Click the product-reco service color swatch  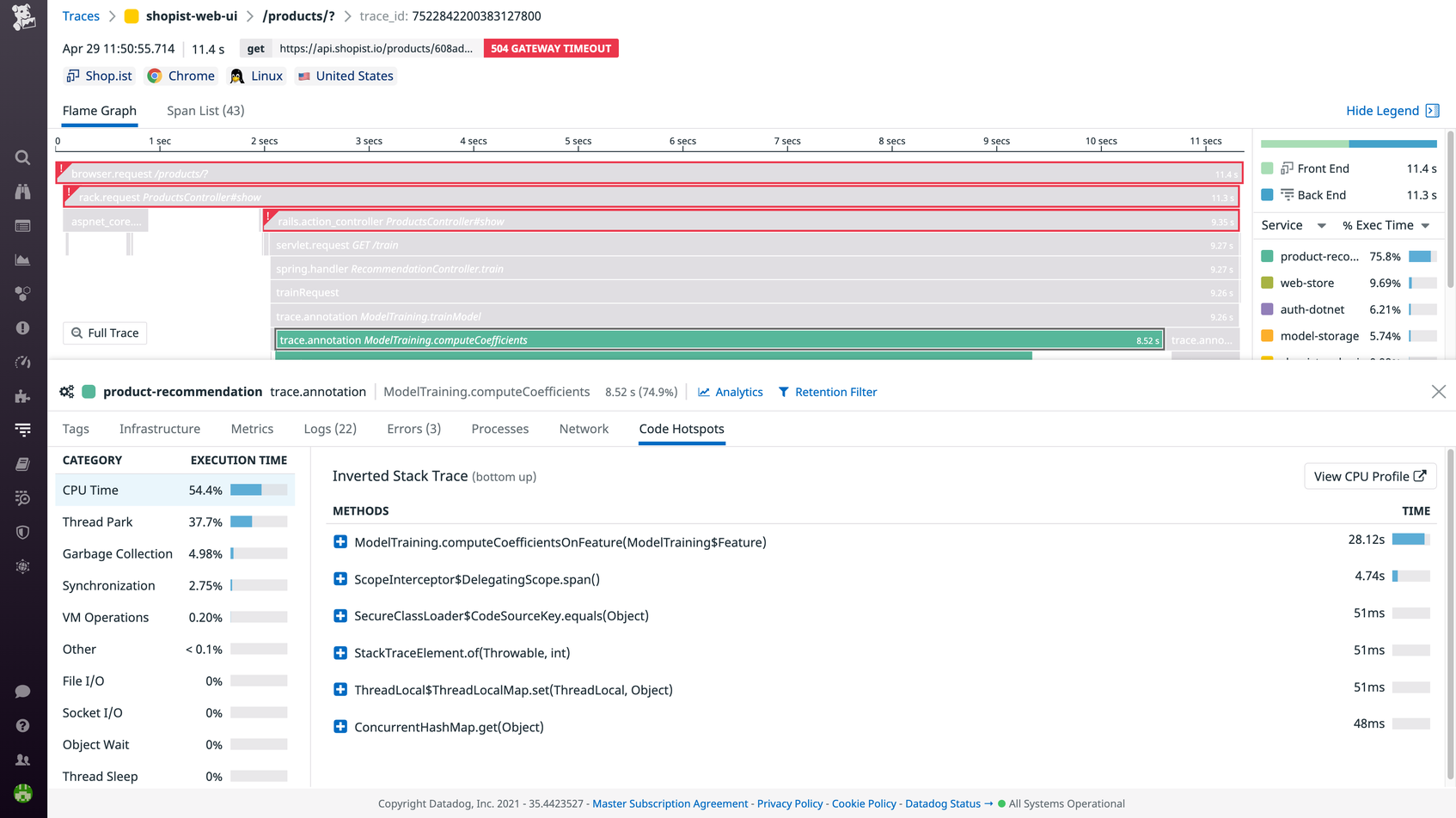[x=1267, y=256]
